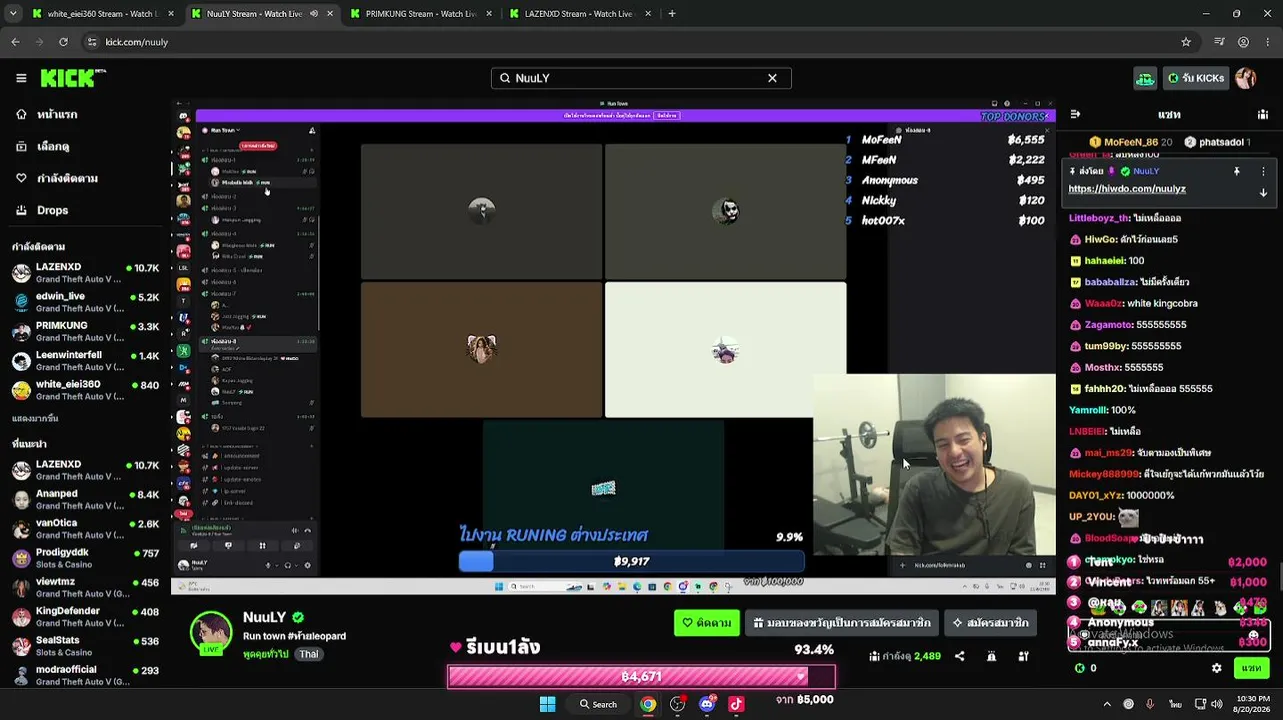Open viewtmz recommended channel
The height and width of the screenshot is (720, 1283).
pos(85,587)
